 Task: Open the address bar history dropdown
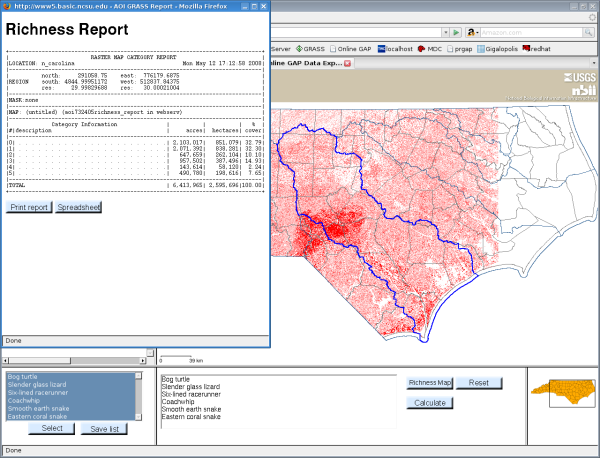tap(445, 33)
